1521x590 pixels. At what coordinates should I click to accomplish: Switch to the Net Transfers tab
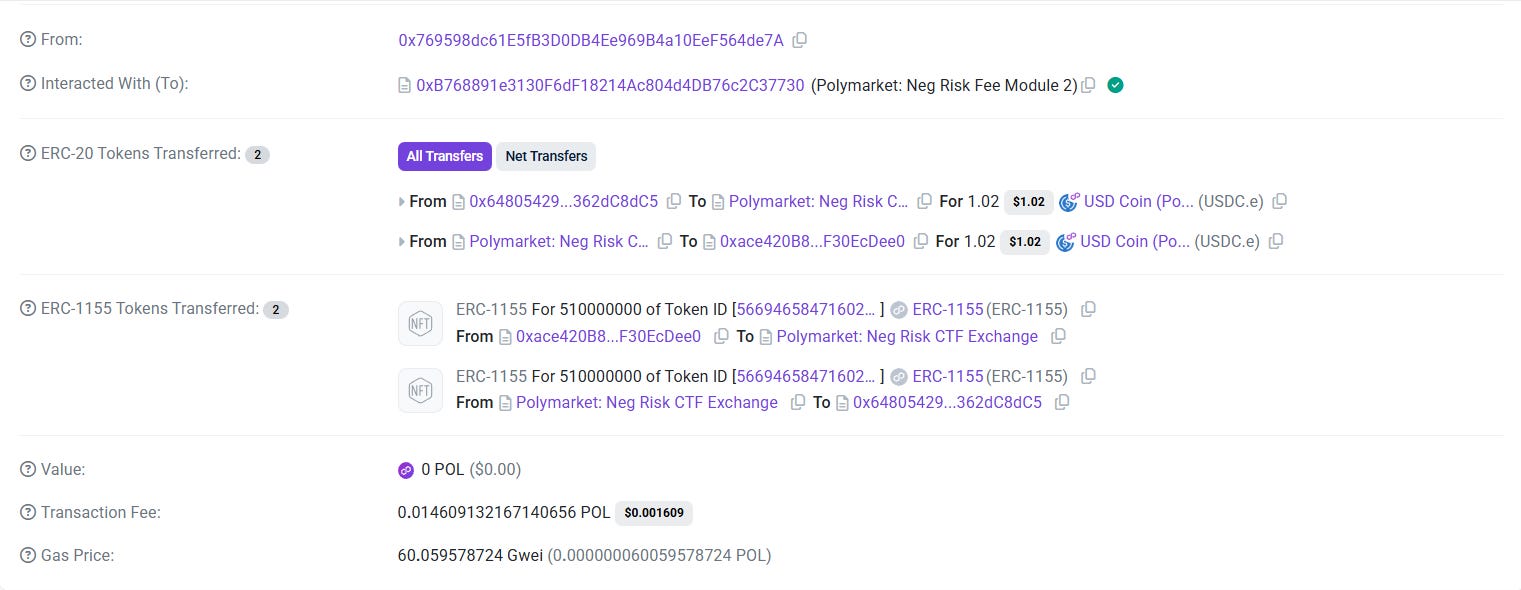point(546,156)
